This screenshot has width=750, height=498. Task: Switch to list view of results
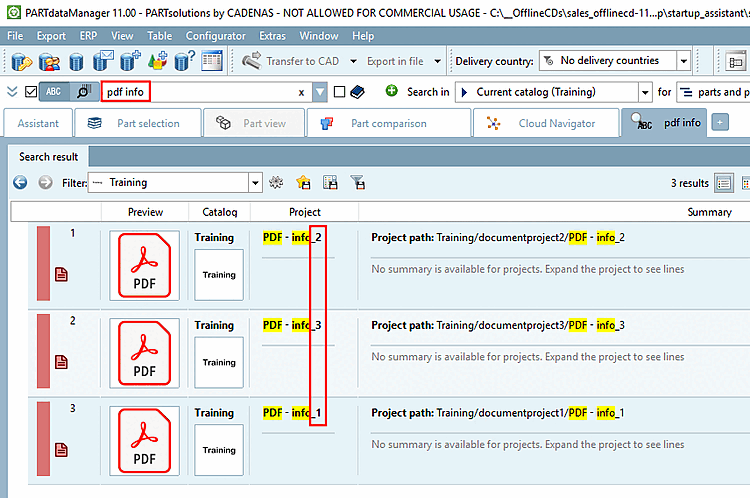pos(724,183)
